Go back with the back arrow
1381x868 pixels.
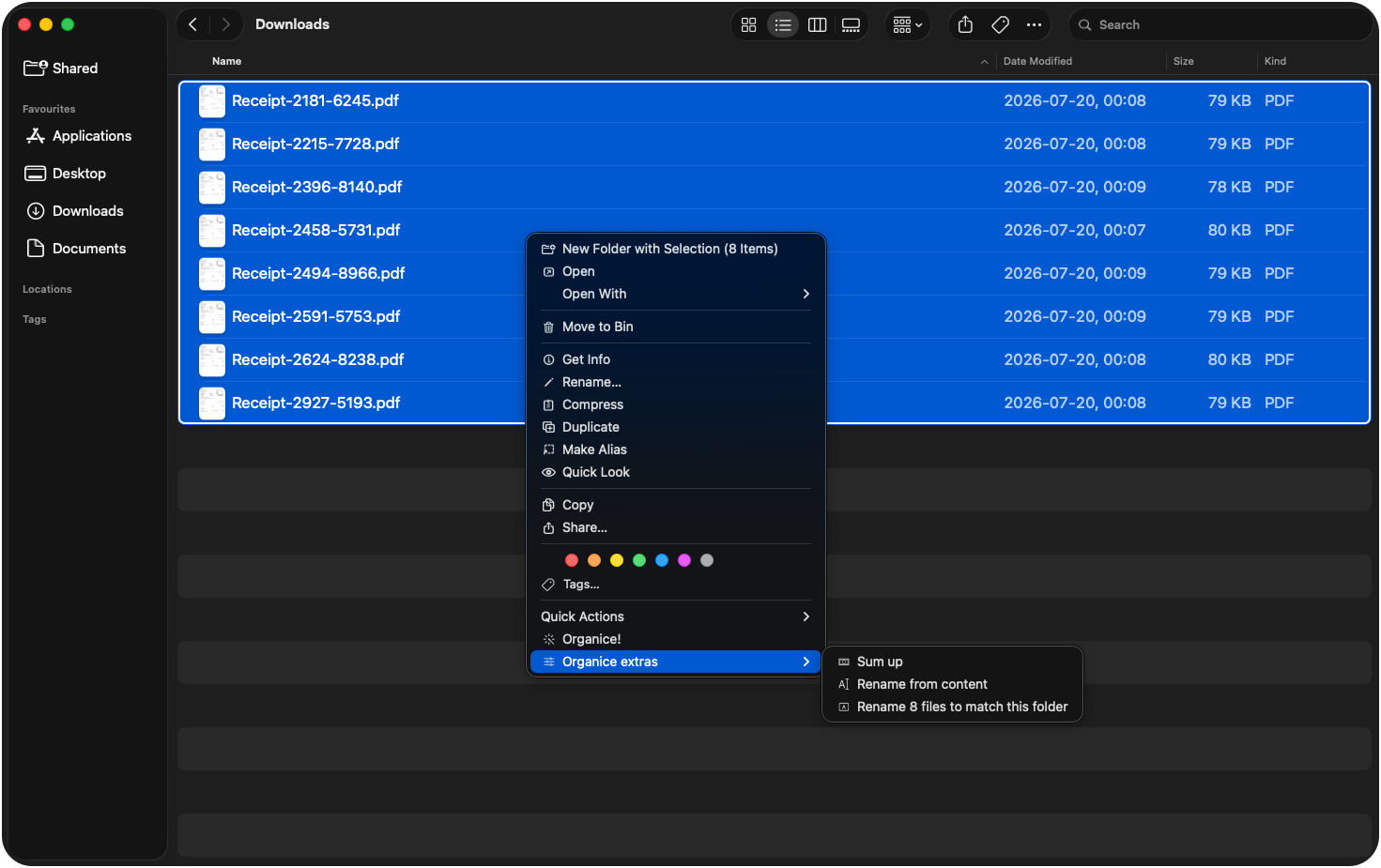pos(193,24)
